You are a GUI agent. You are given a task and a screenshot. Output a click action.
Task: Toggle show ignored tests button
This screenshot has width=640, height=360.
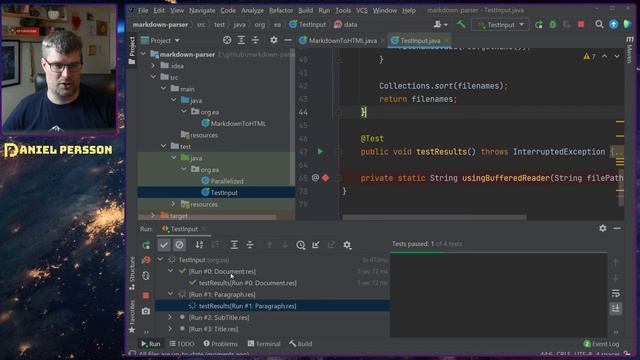(x=179, y=245)
